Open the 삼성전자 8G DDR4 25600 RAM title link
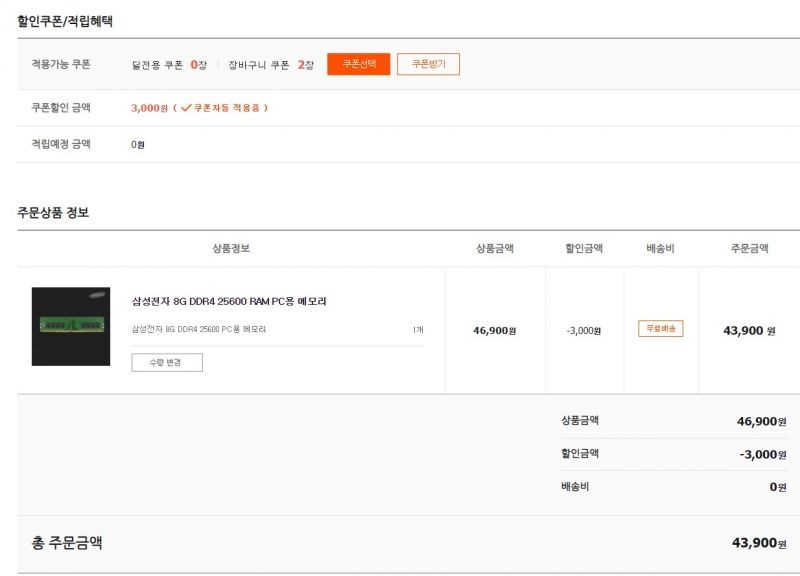Screen dimensions: 800x576 point(229,301)
